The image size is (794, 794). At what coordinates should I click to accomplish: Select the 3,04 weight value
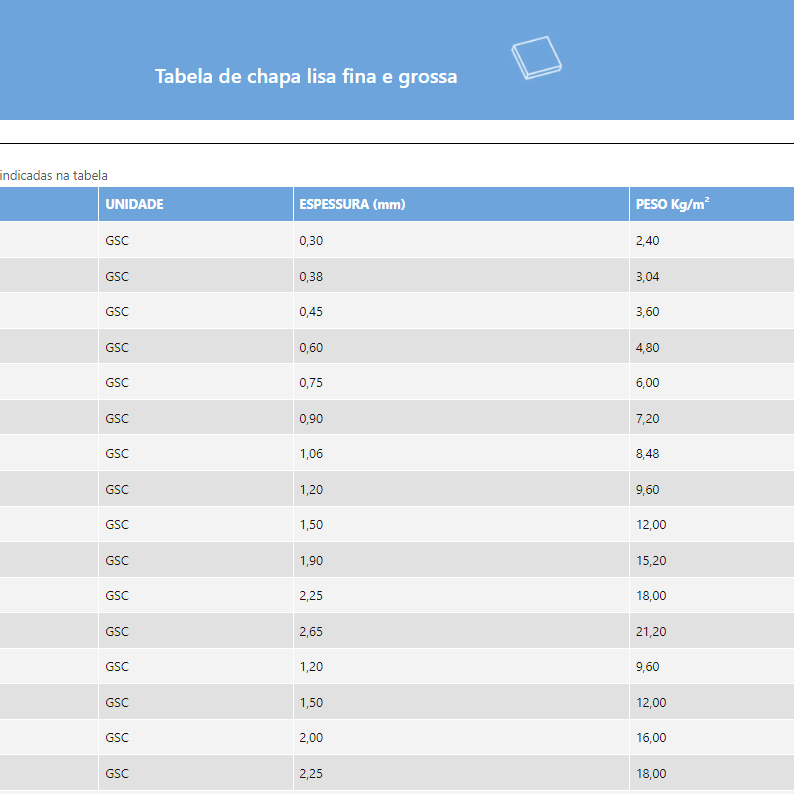pyautogui.click(x=648, y=276)
